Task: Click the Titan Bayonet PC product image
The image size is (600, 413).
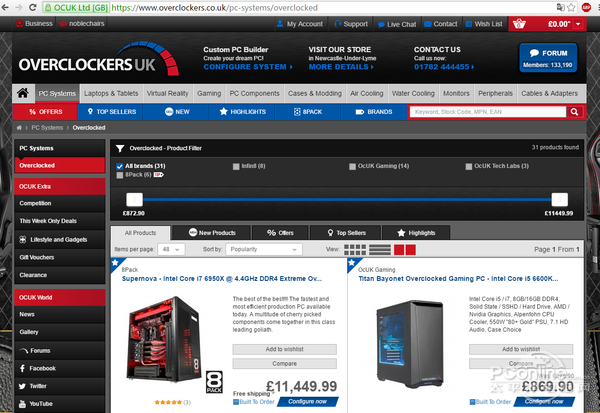Action: click(409, 343)
